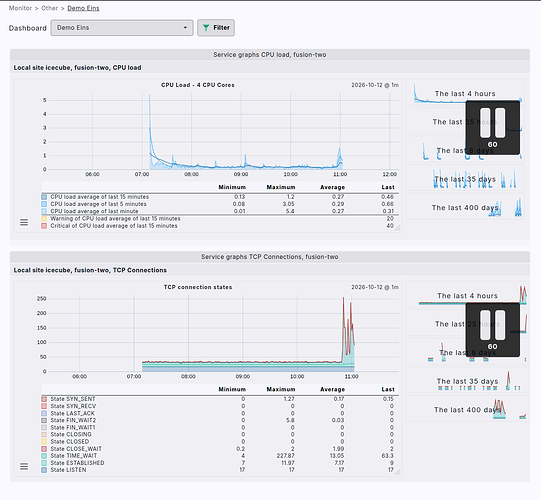Click the Monitor breadcrumb link
The height and width of the screenshot is (500, 541).
pos(20,8)
